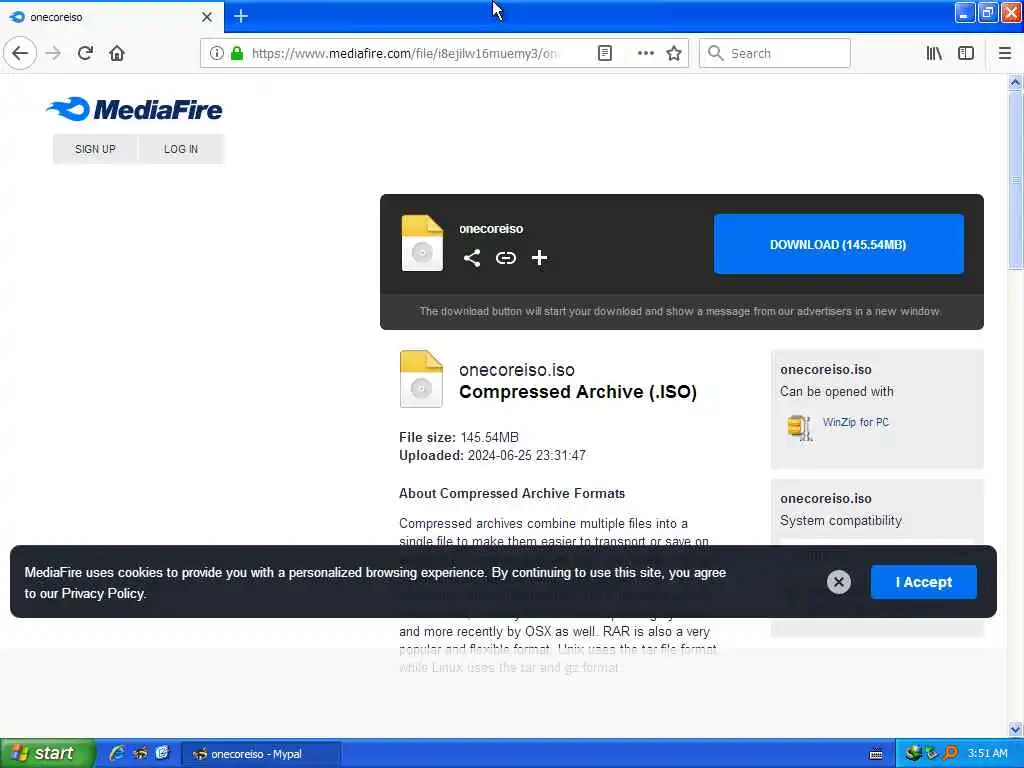Click the orange magnifier tray icon

tap(950, 754)
